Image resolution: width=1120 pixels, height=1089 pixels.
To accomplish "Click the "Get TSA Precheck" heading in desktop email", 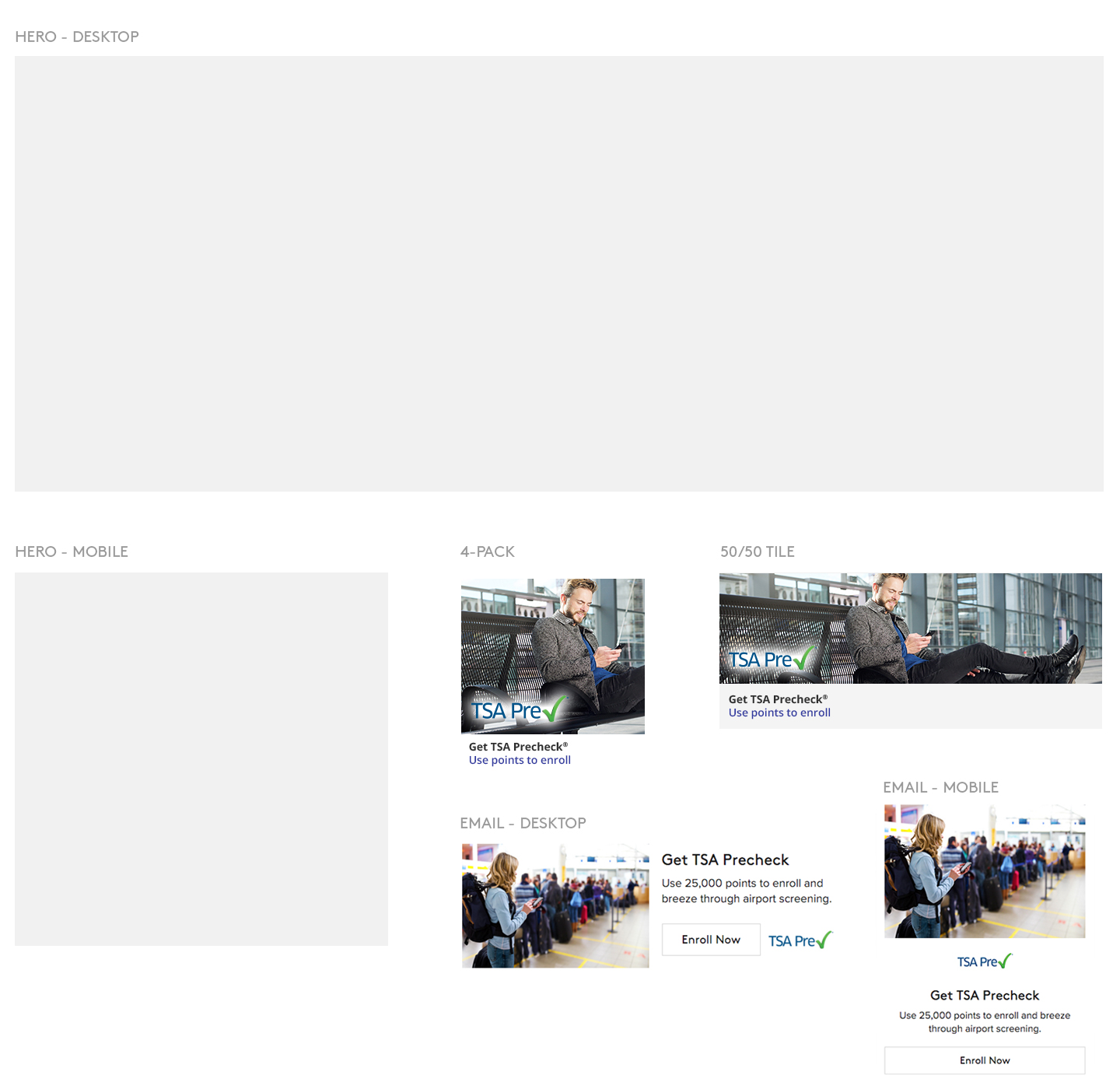I will coord(725,860).
